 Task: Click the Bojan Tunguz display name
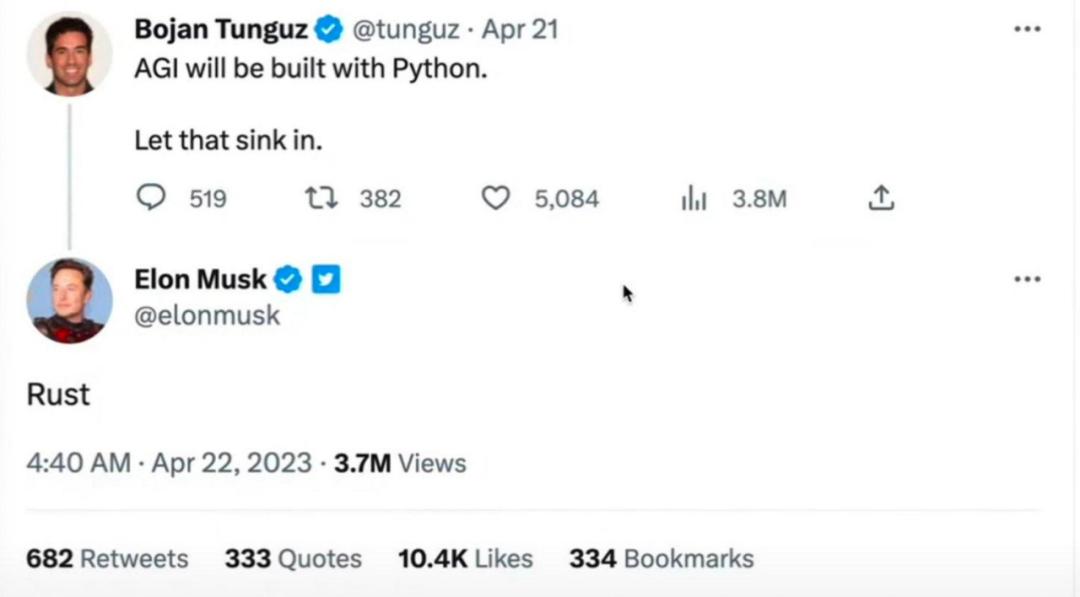pos(221,30)
